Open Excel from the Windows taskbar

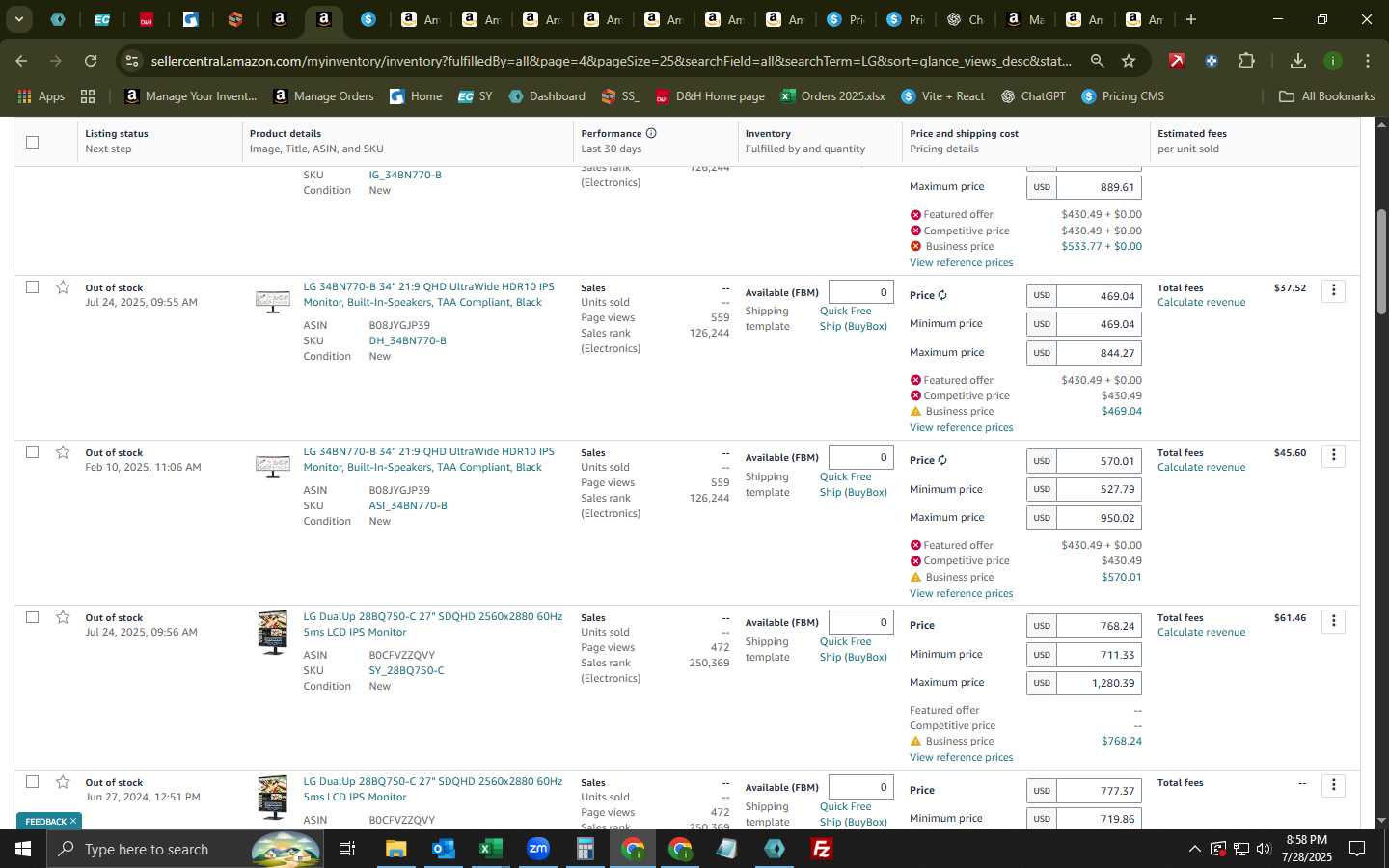click(x=490, y=849)
